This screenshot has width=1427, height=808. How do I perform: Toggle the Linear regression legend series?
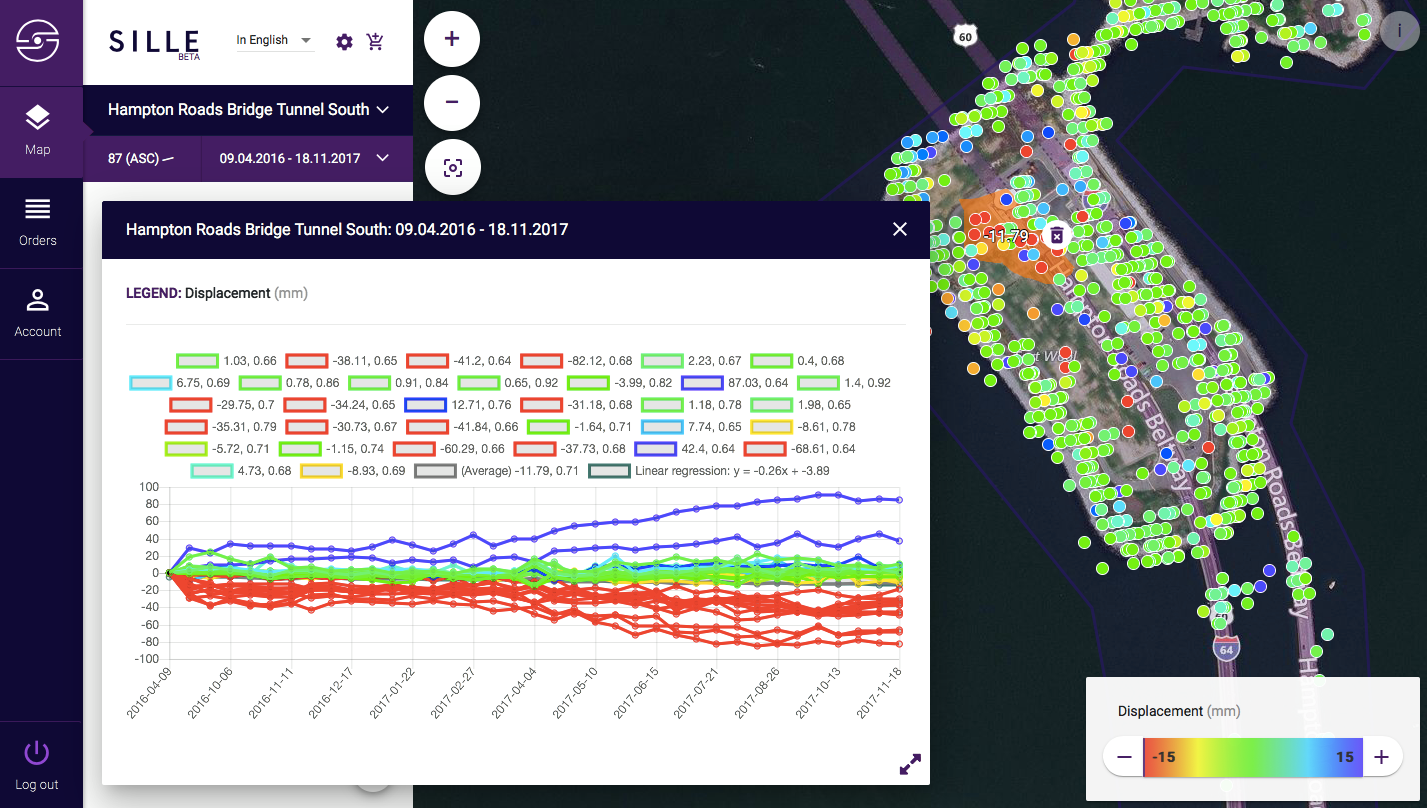[x=709, y=471]
